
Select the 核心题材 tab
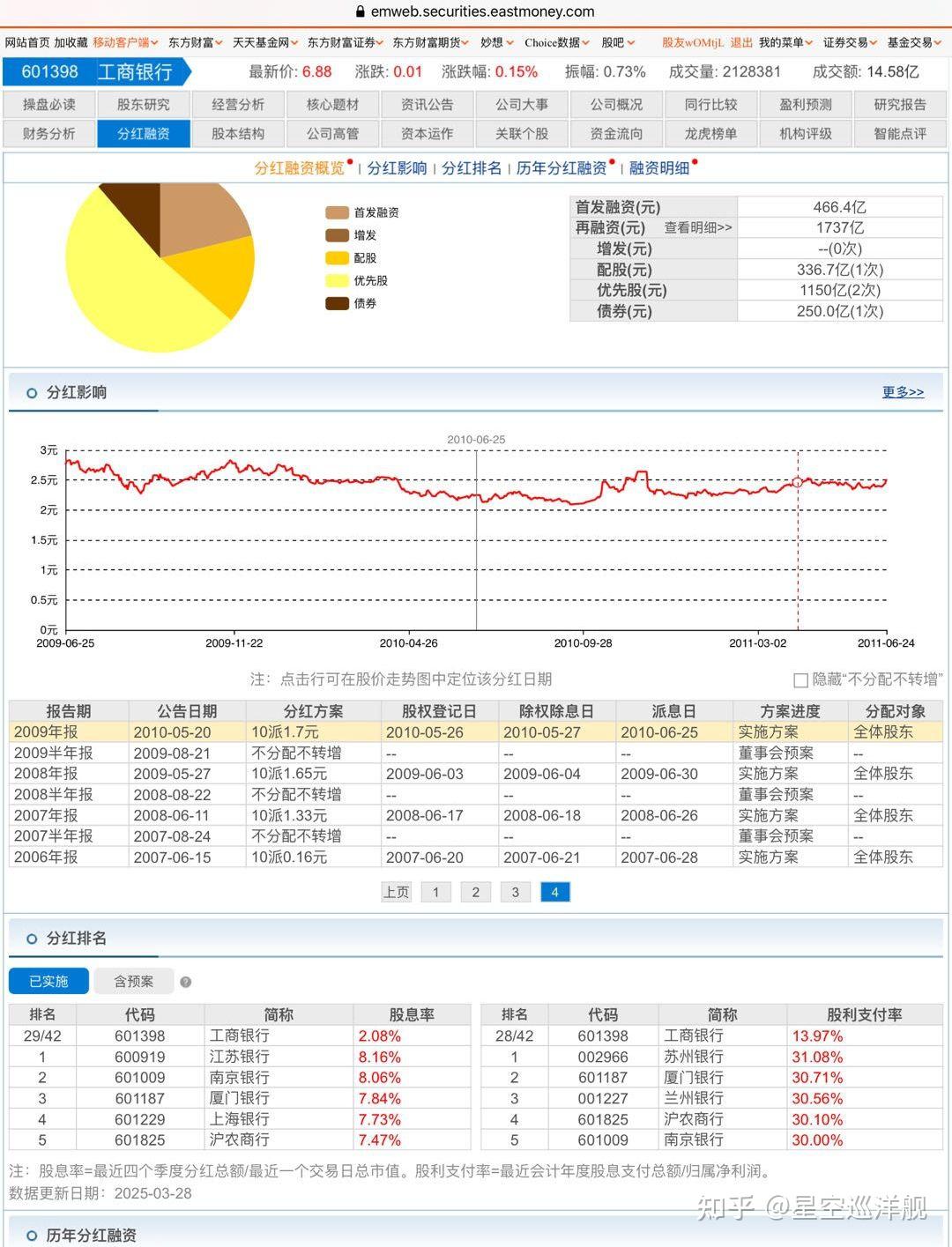coord(333,105)
